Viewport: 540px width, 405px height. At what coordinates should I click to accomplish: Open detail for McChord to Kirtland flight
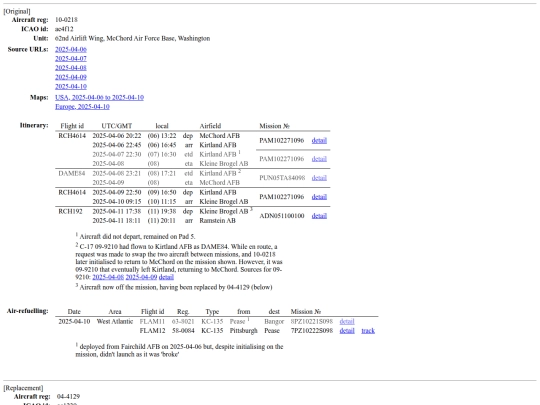pos(319,140)
